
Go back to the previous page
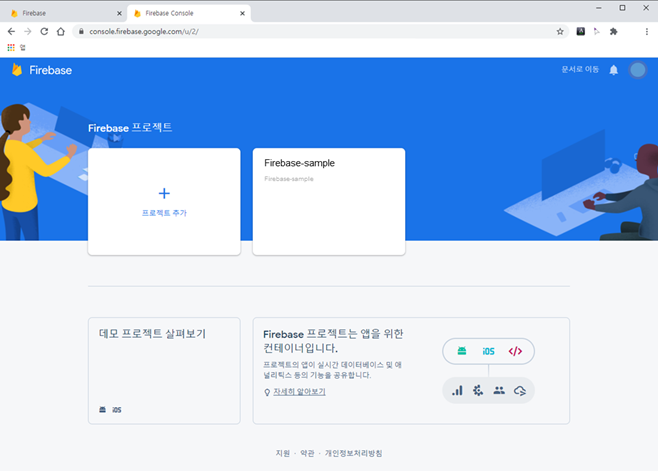(x=11, y=31)
